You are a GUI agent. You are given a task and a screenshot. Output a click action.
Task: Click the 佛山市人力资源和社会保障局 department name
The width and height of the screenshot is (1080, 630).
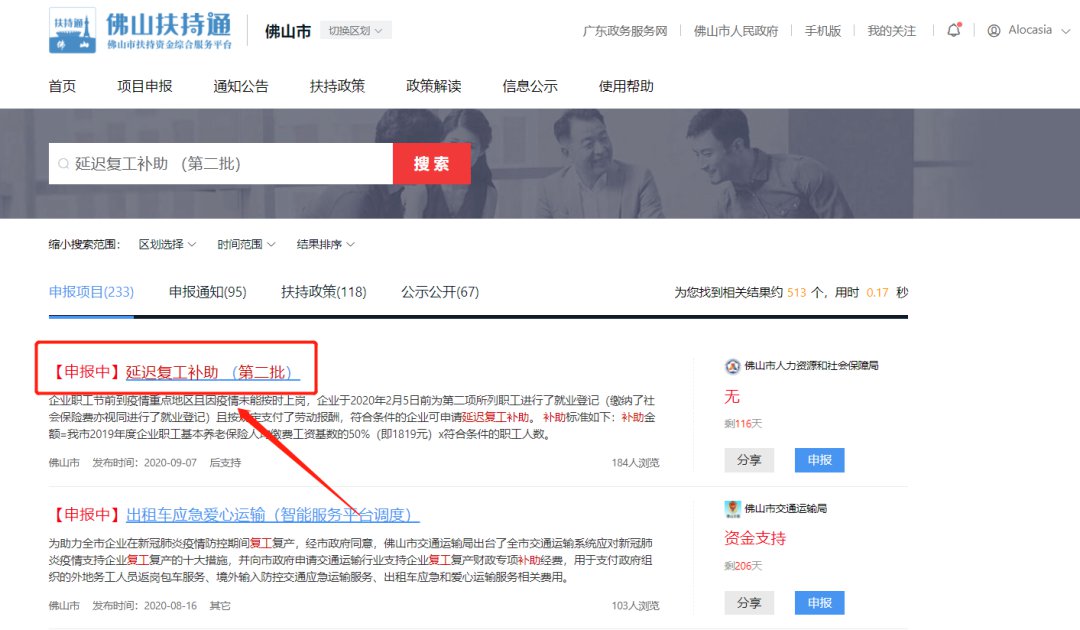click(x=811, y=366)
